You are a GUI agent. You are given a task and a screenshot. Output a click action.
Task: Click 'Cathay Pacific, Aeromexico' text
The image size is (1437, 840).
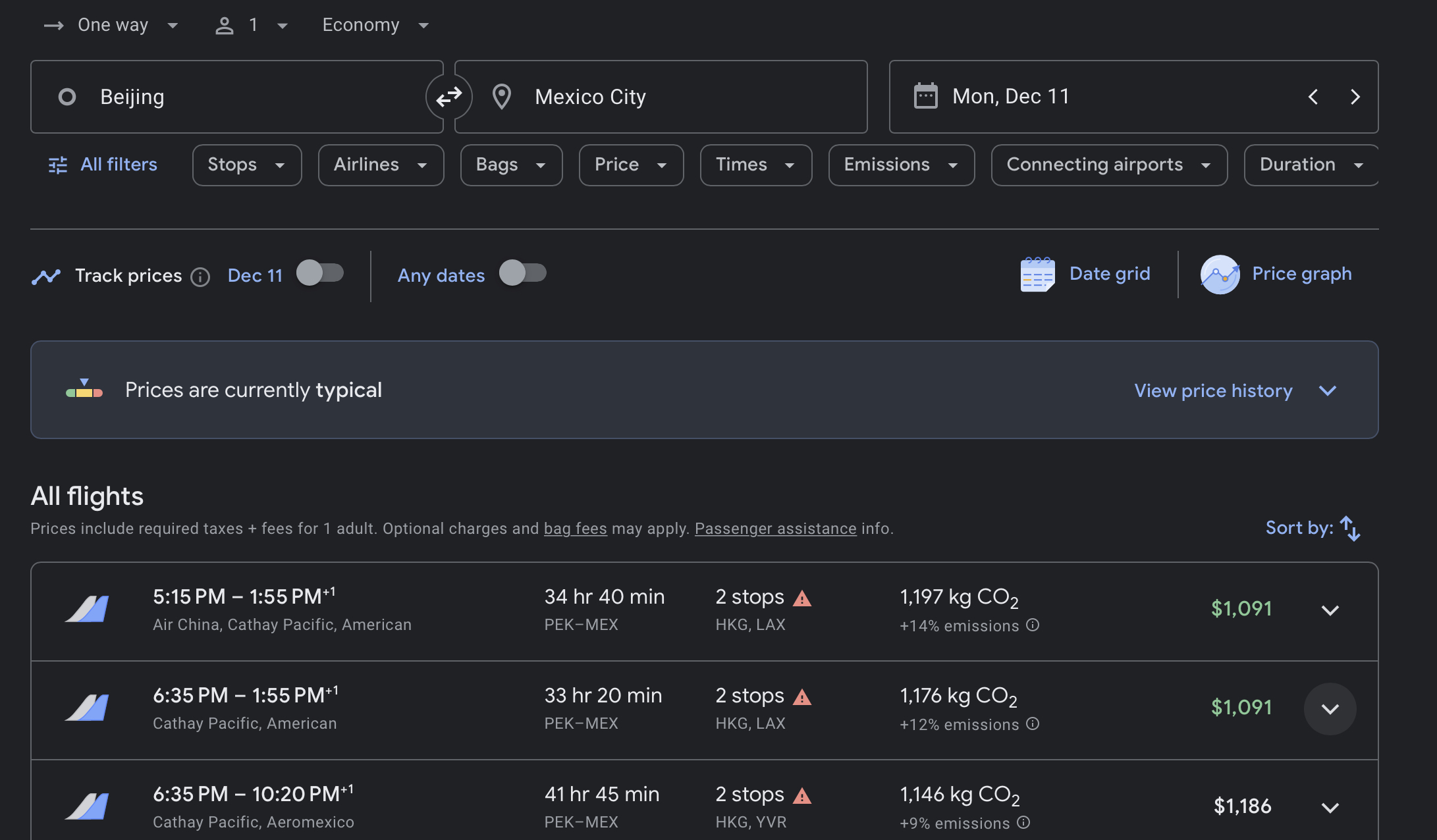(253, 822)
